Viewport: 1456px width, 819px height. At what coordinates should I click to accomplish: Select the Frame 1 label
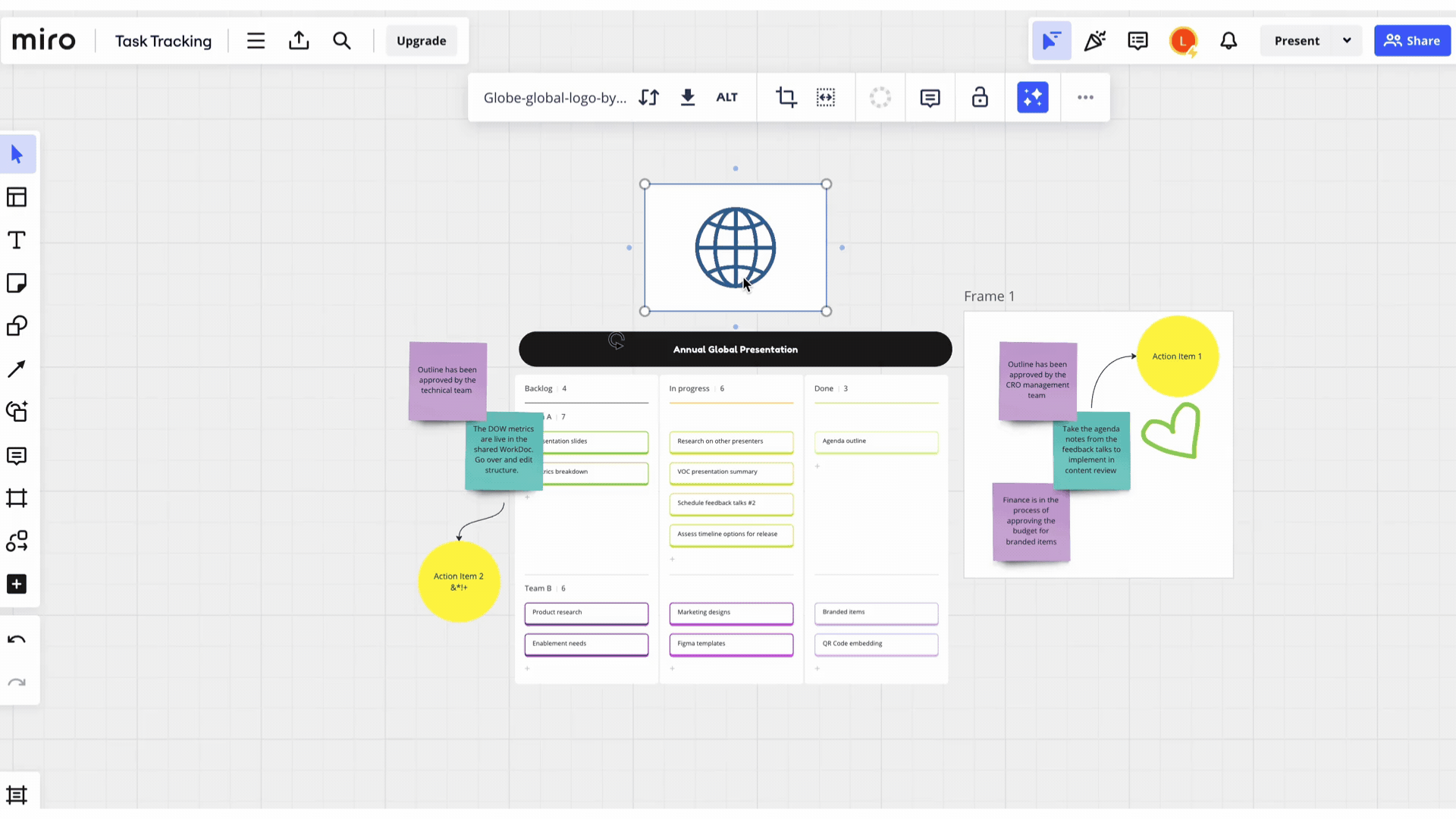(x=989, y=297)
